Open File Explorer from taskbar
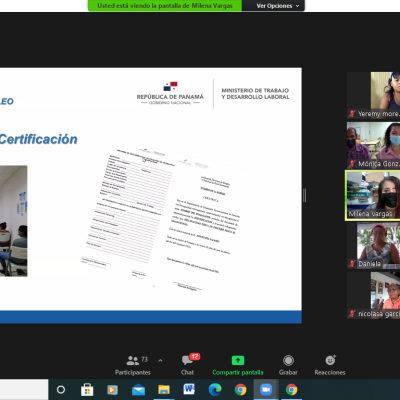The image size is (400, 400). [x=164, y=389]
